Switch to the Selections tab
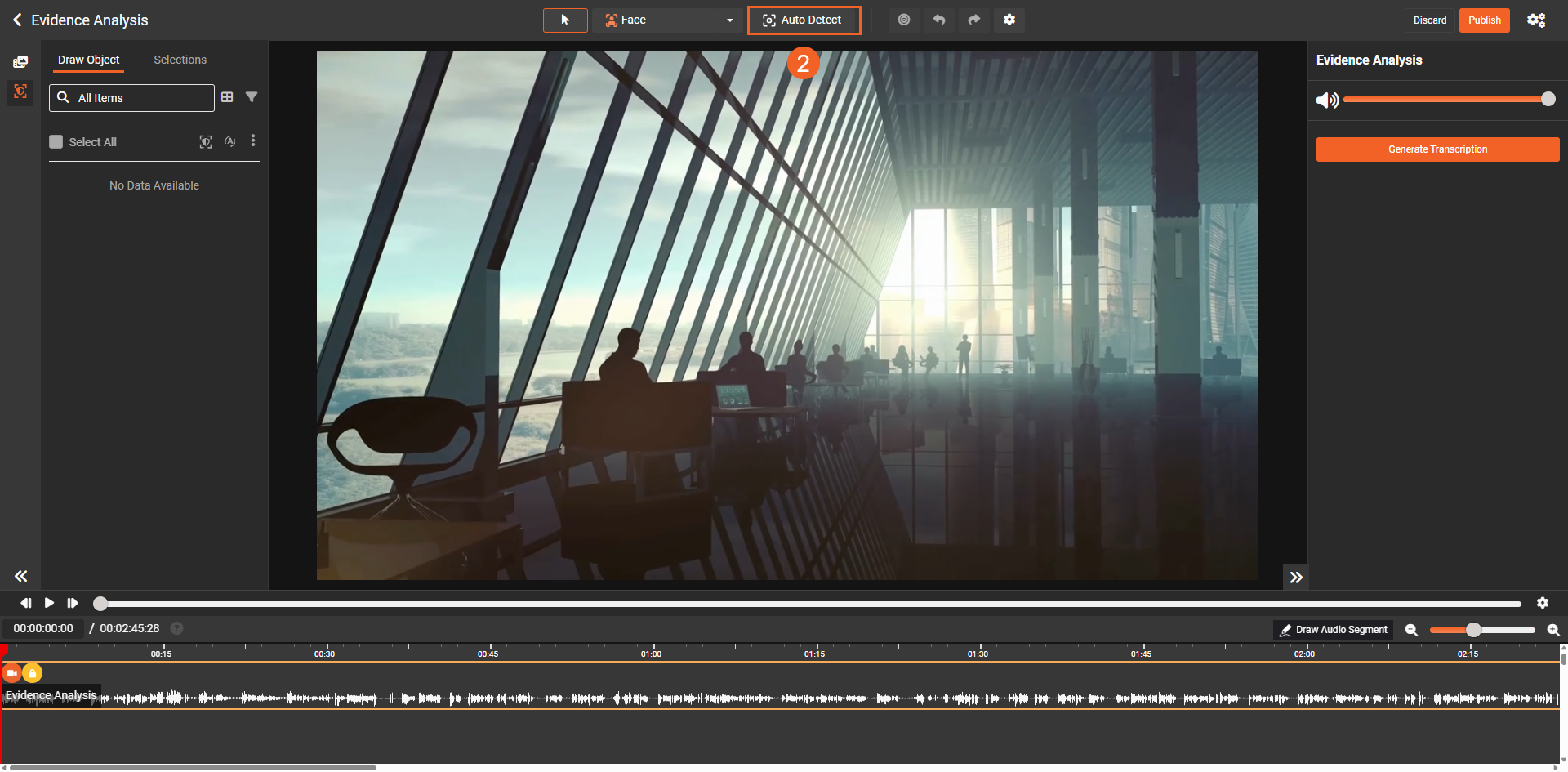Viewport: 1568px width, 772px height. [x=180, y=60]
